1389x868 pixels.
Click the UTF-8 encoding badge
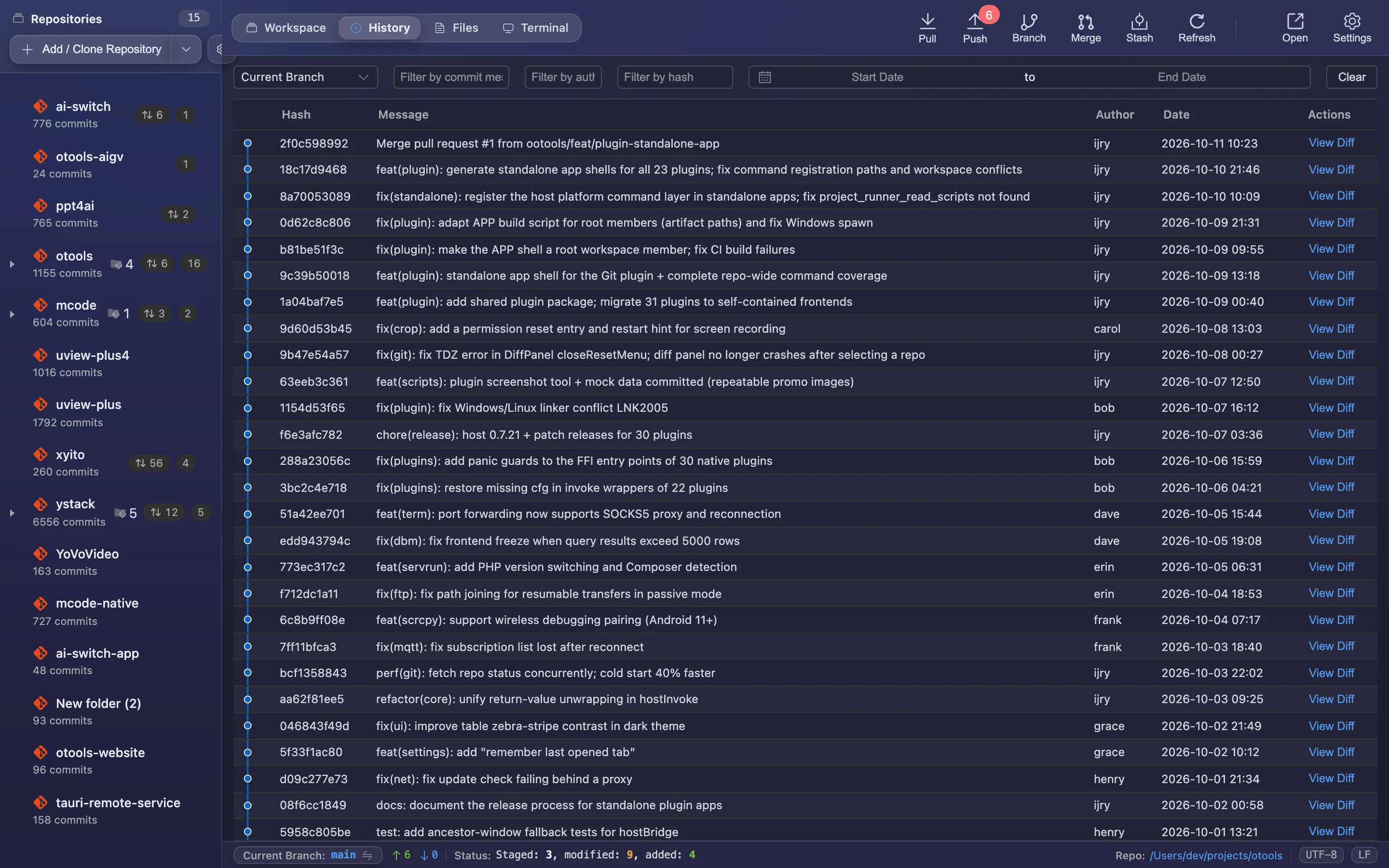coord(1321,855)
